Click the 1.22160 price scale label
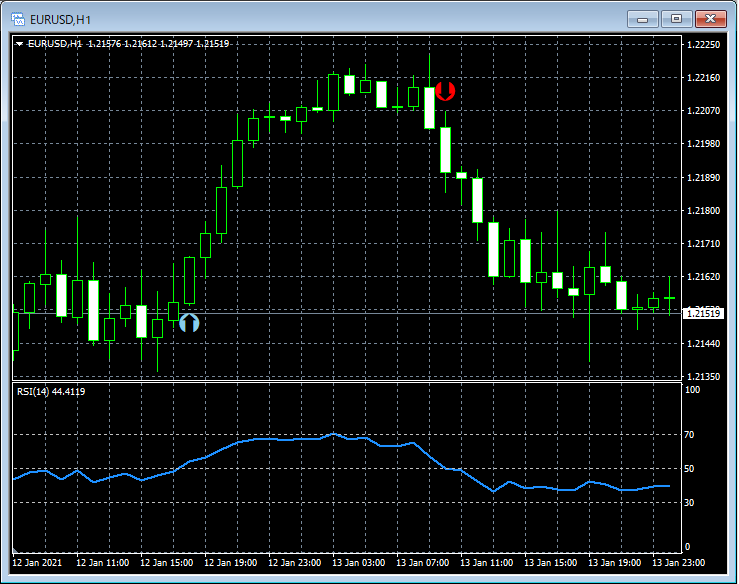 [703, 78]
